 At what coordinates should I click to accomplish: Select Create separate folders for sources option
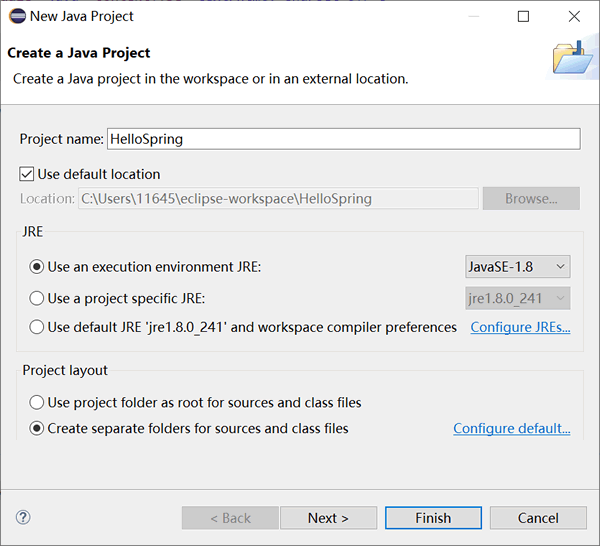36,428
